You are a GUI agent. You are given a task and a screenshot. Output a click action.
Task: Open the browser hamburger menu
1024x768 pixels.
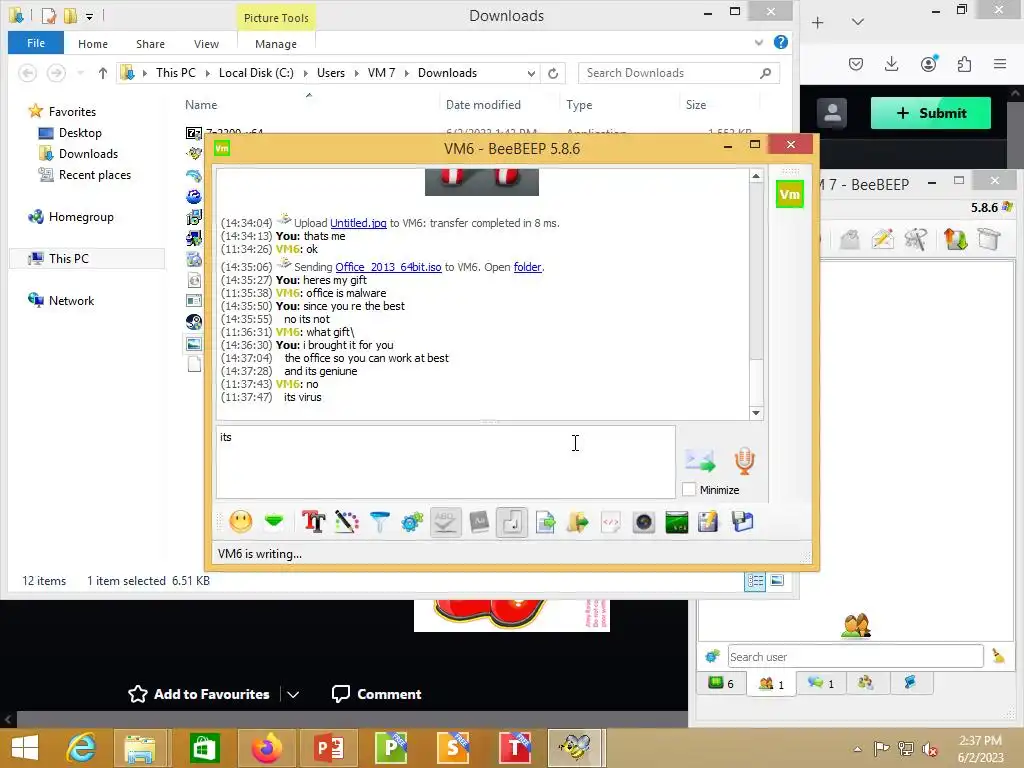[x=1000, y=64]
